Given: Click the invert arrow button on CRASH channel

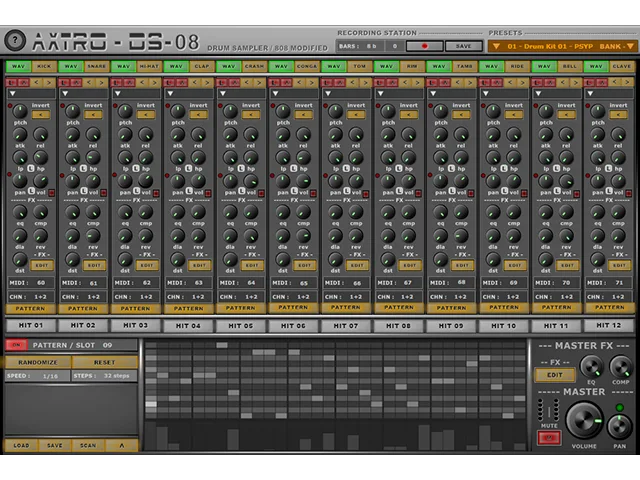Looking at the screenshot, I should point(251,115).
